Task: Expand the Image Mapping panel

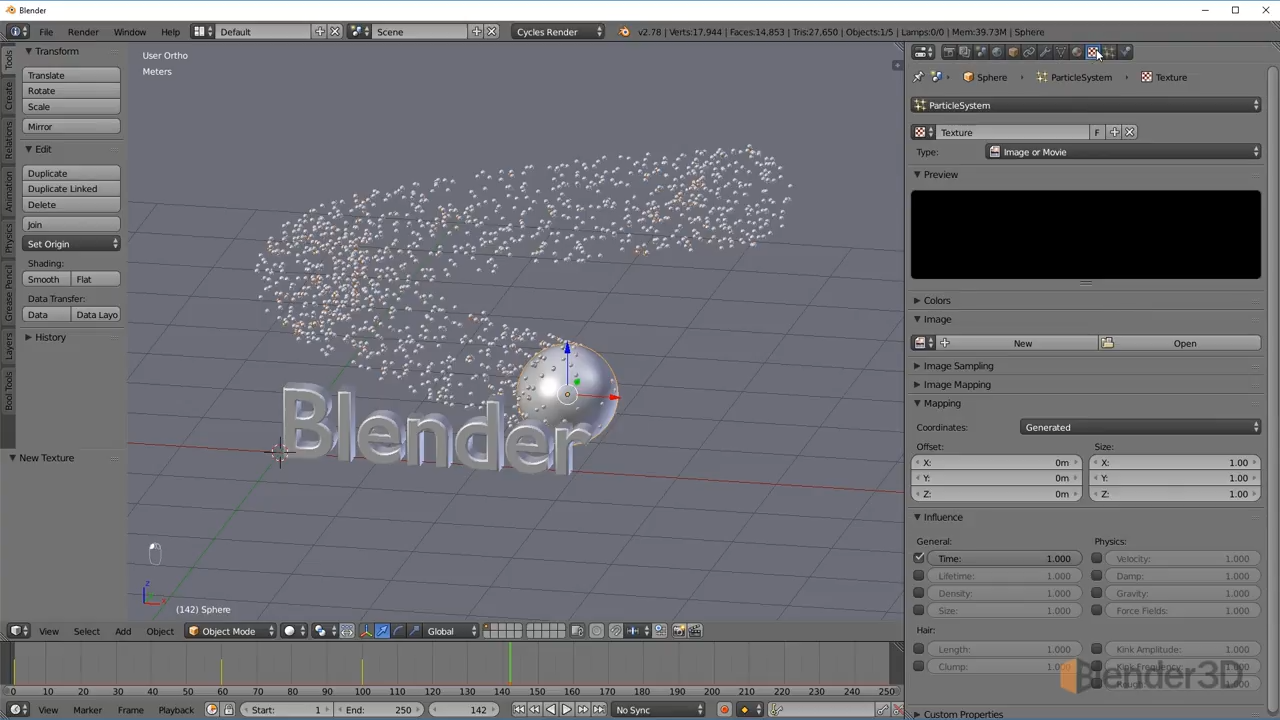Action: (x=956, y=384)
